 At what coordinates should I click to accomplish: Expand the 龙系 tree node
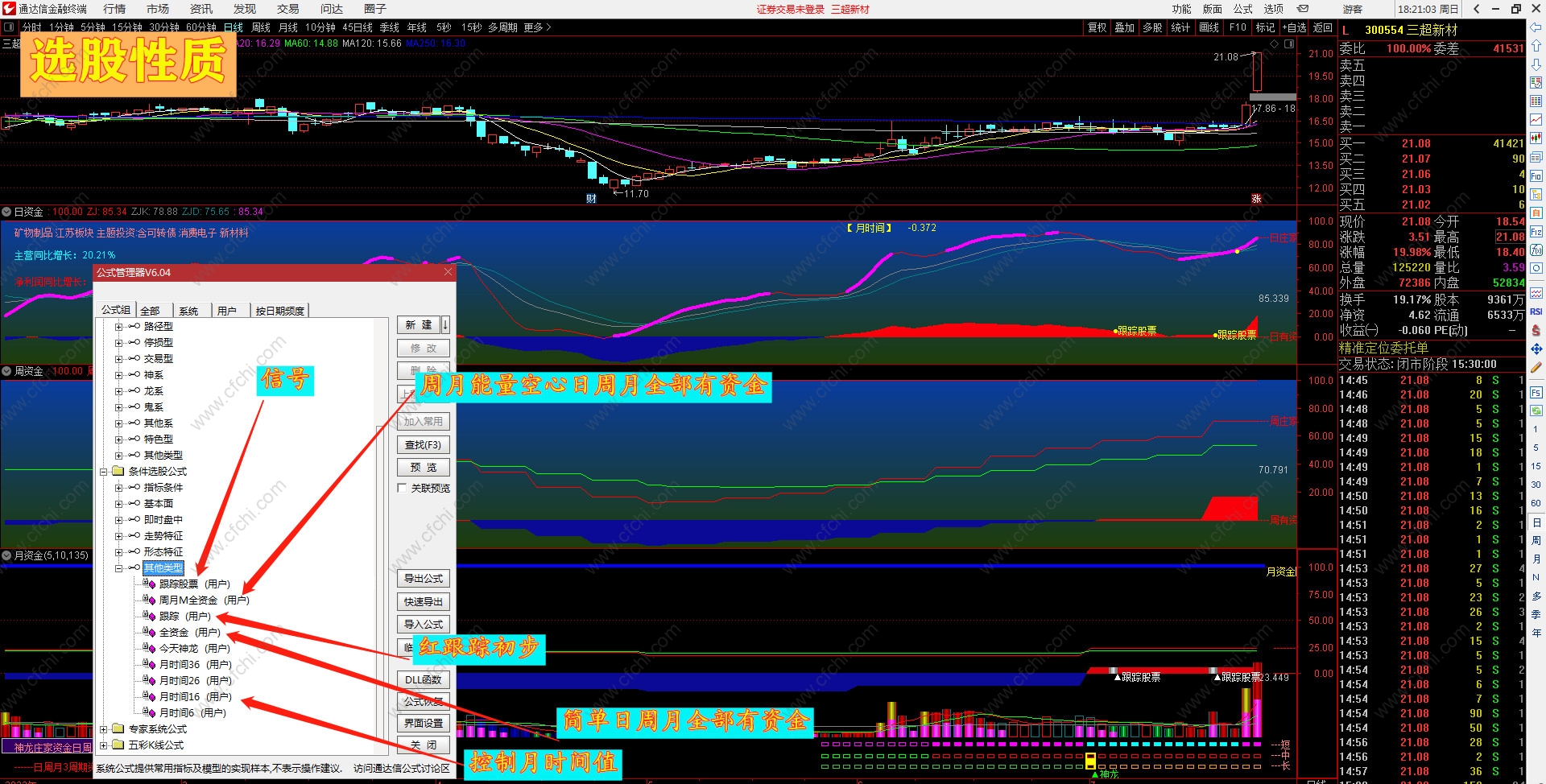[x=118, y=391]
